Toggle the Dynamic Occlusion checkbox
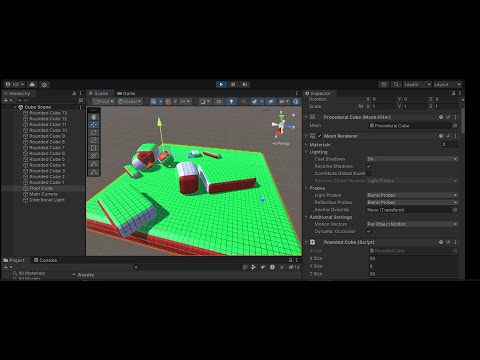The image size is (480, 360). (369, 231)
